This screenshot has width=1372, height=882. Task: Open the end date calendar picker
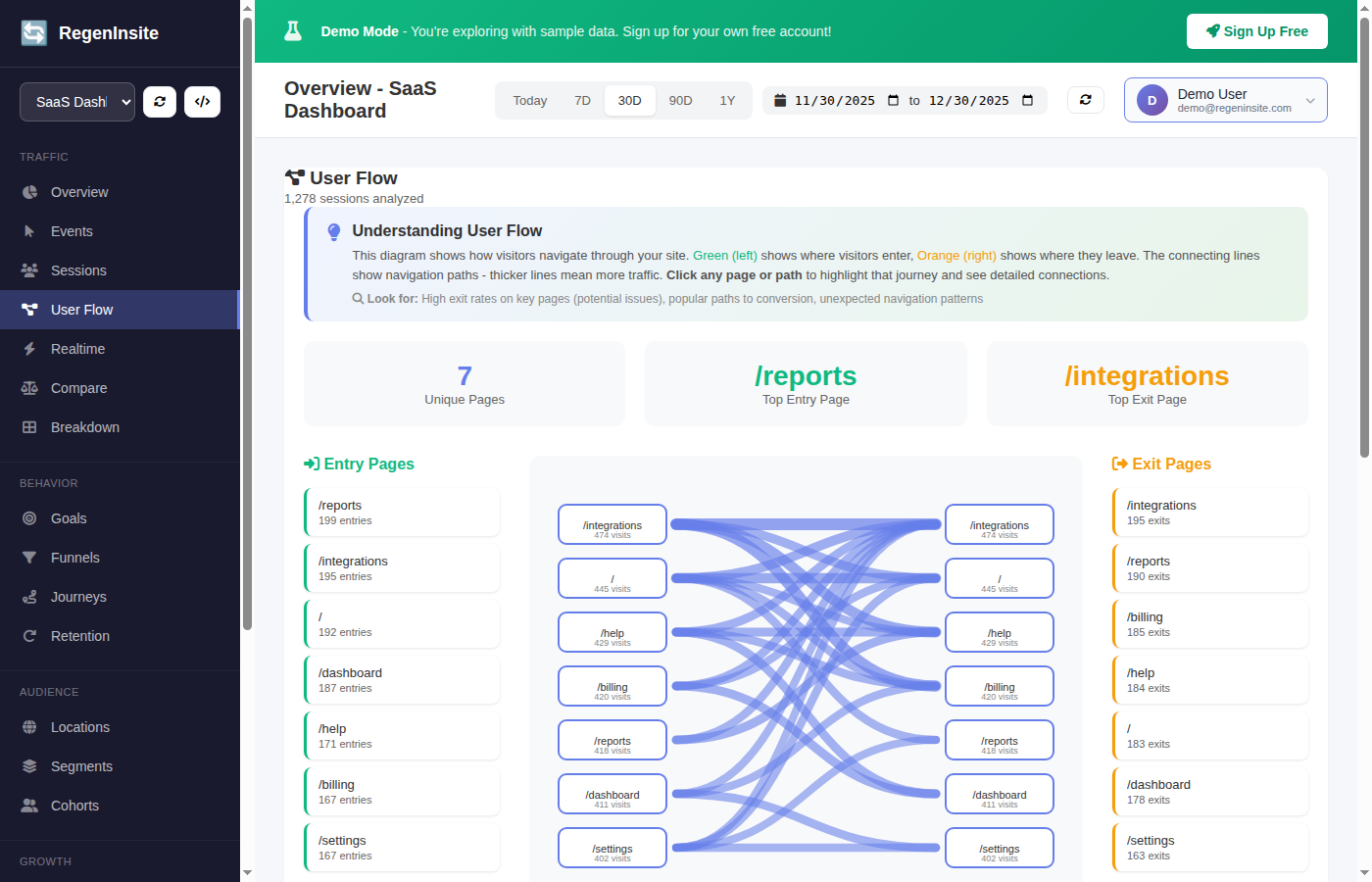[x=1027, y=100]
